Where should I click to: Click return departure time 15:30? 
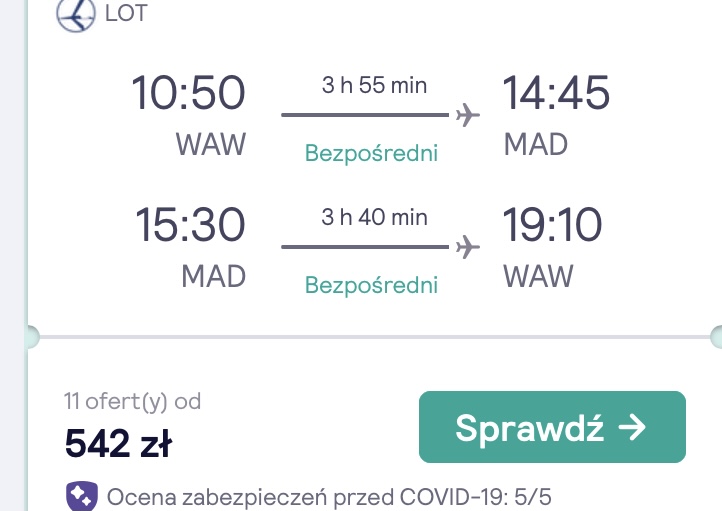point(190,225)
